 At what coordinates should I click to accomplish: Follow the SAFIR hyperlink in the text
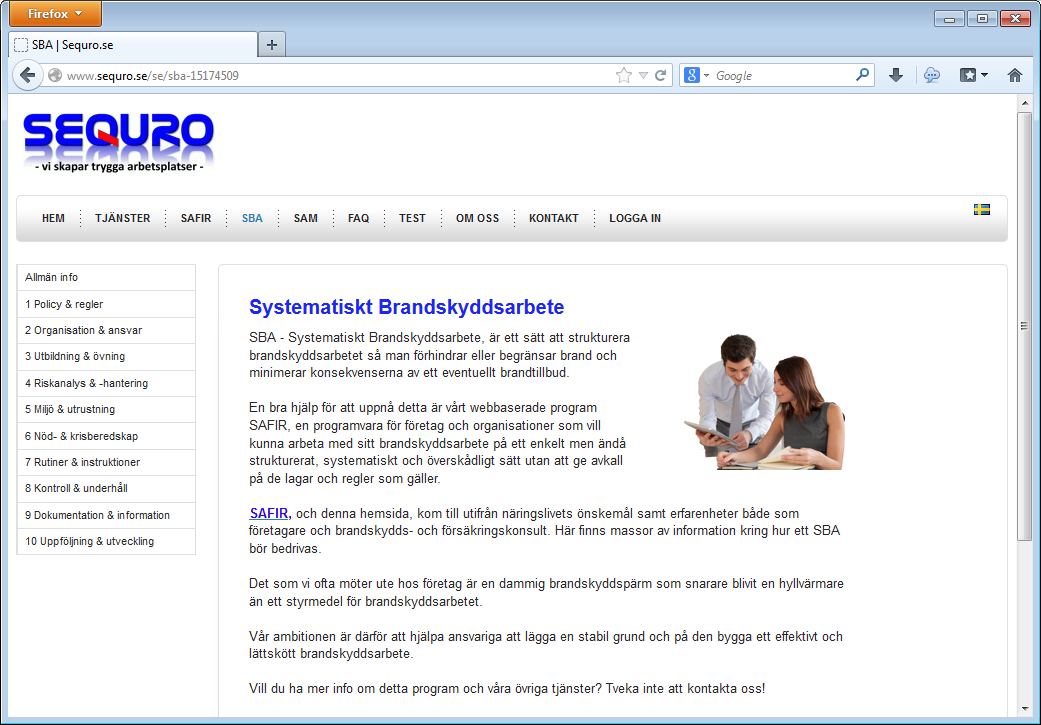pyautogui.click(x=270, y=513)
